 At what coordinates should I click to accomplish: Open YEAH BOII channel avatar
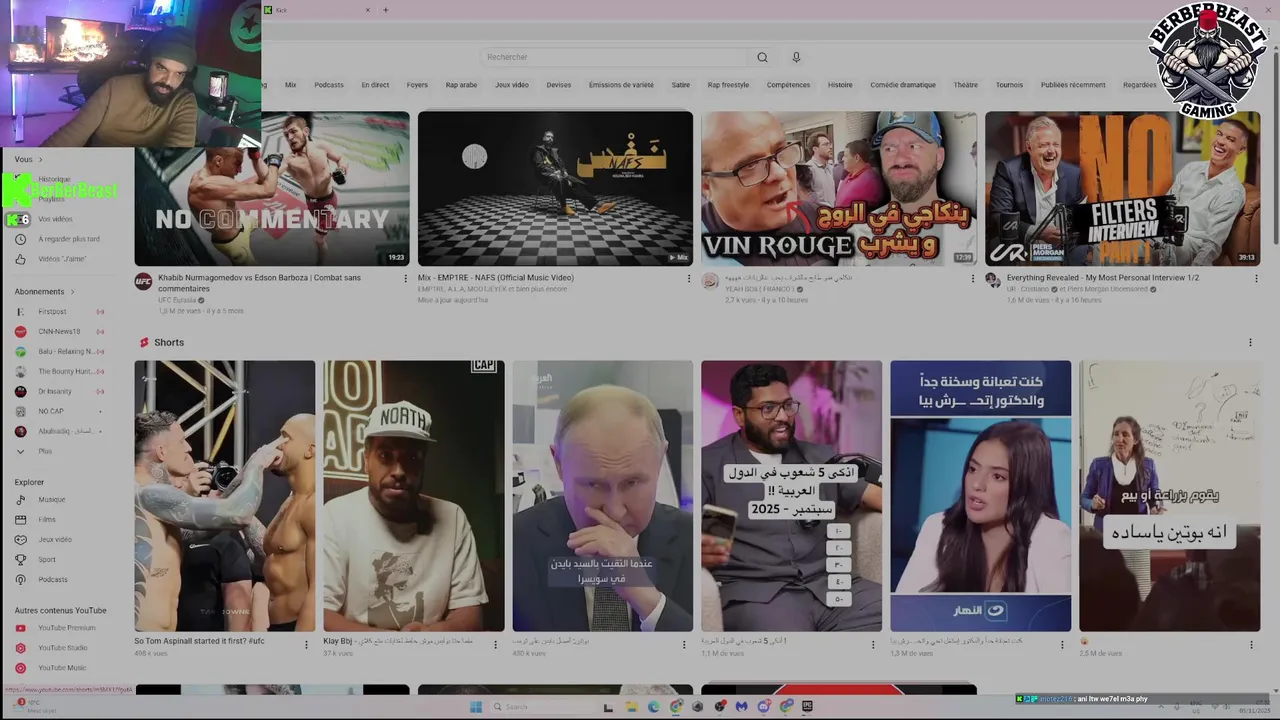tap(710, 281)
